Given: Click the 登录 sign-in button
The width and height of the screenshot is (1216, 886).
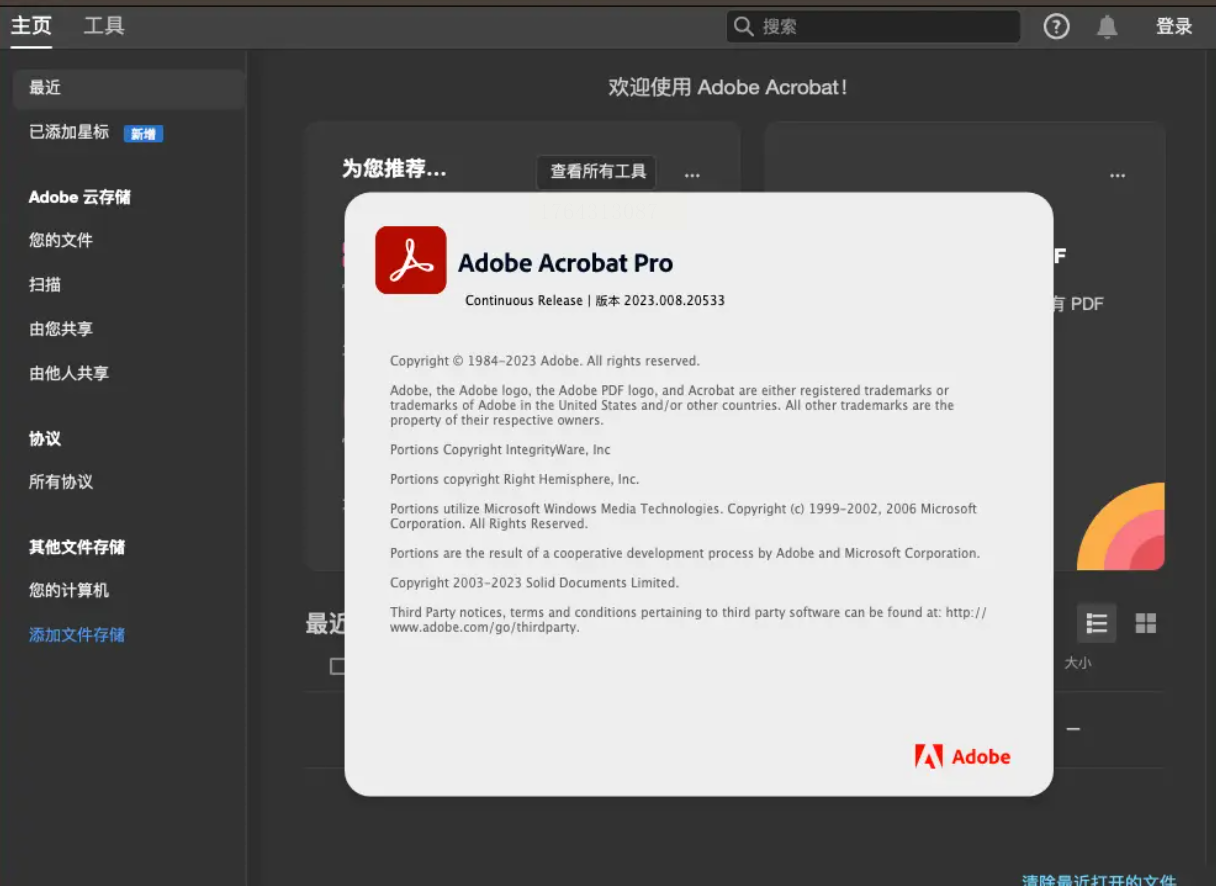Looking at the screenshot, I should (1174, 27).
